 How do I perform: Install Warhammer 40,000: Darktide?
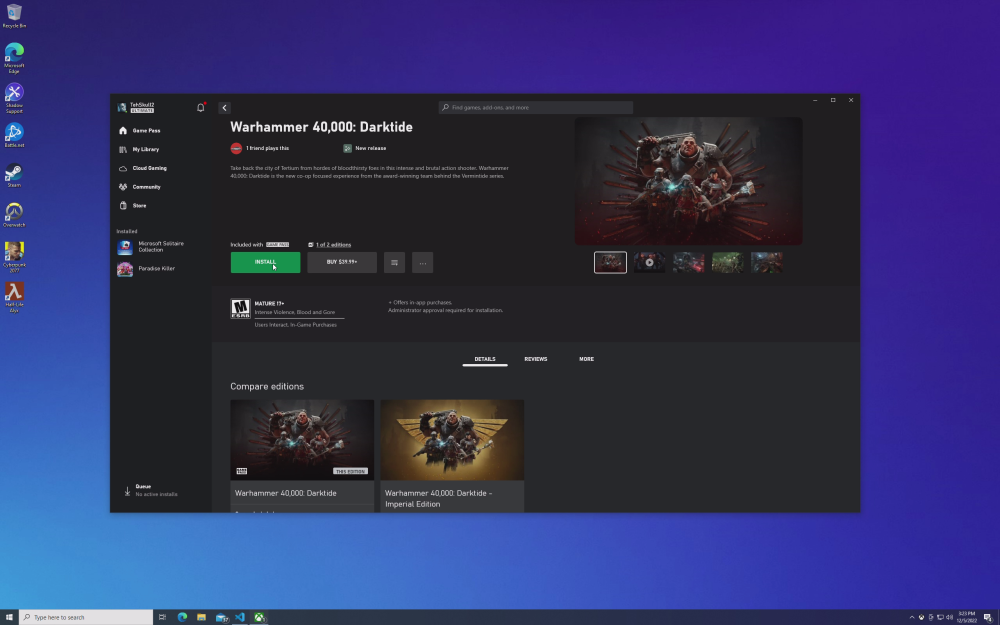265,262
